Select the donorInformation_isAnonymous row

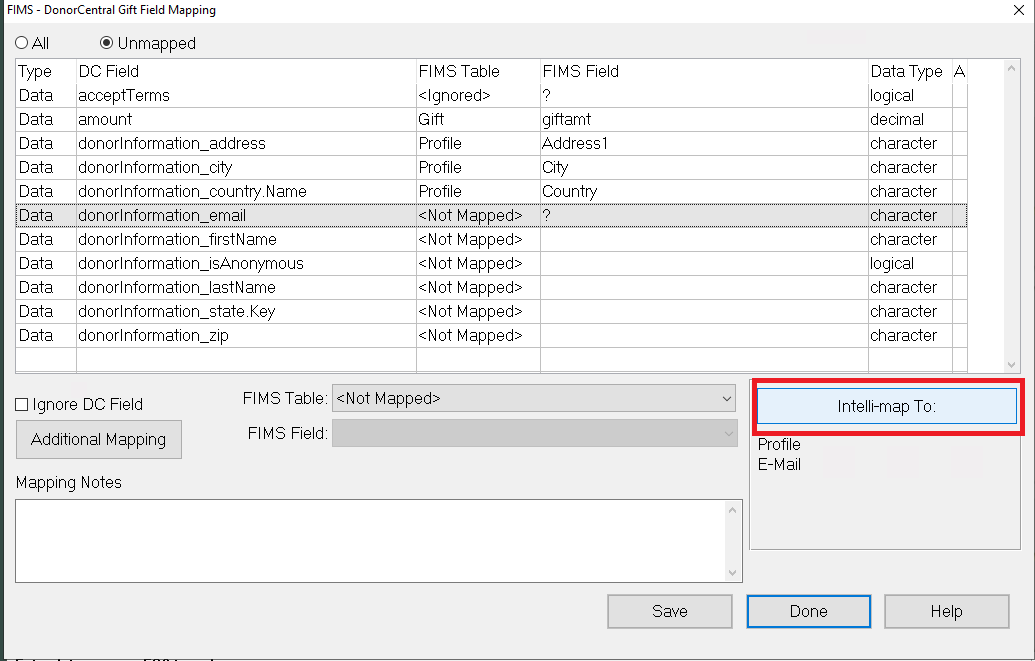[x=491, y=263]
